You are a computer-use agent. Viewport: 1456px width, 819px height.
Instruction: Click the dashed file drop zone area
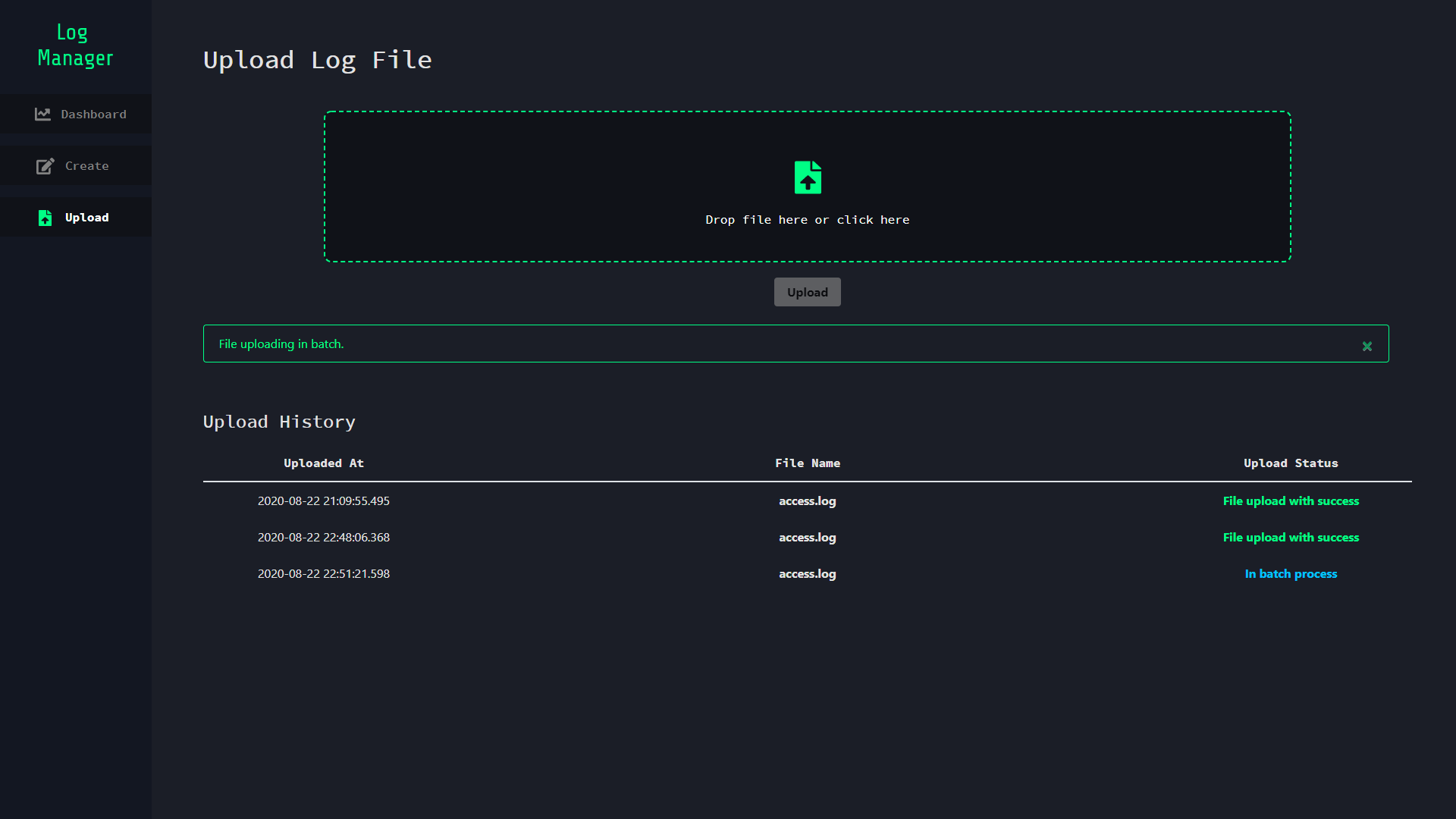[x=531, y=187]
